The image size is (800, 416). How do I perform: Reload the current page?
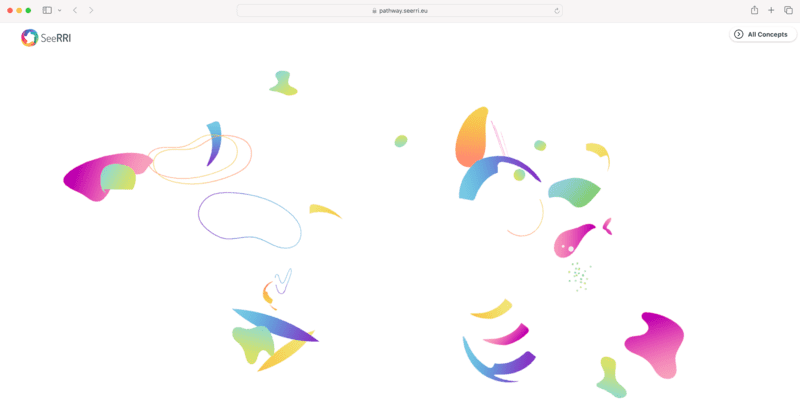click(557, 11)
